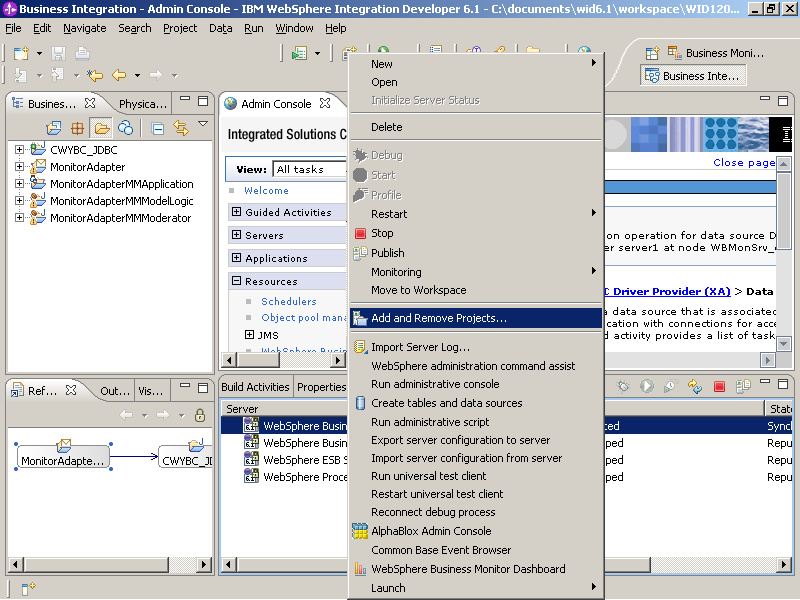Choose Delete from the context menu
This screenshot has height=600, width=800.
pos(476,127)
